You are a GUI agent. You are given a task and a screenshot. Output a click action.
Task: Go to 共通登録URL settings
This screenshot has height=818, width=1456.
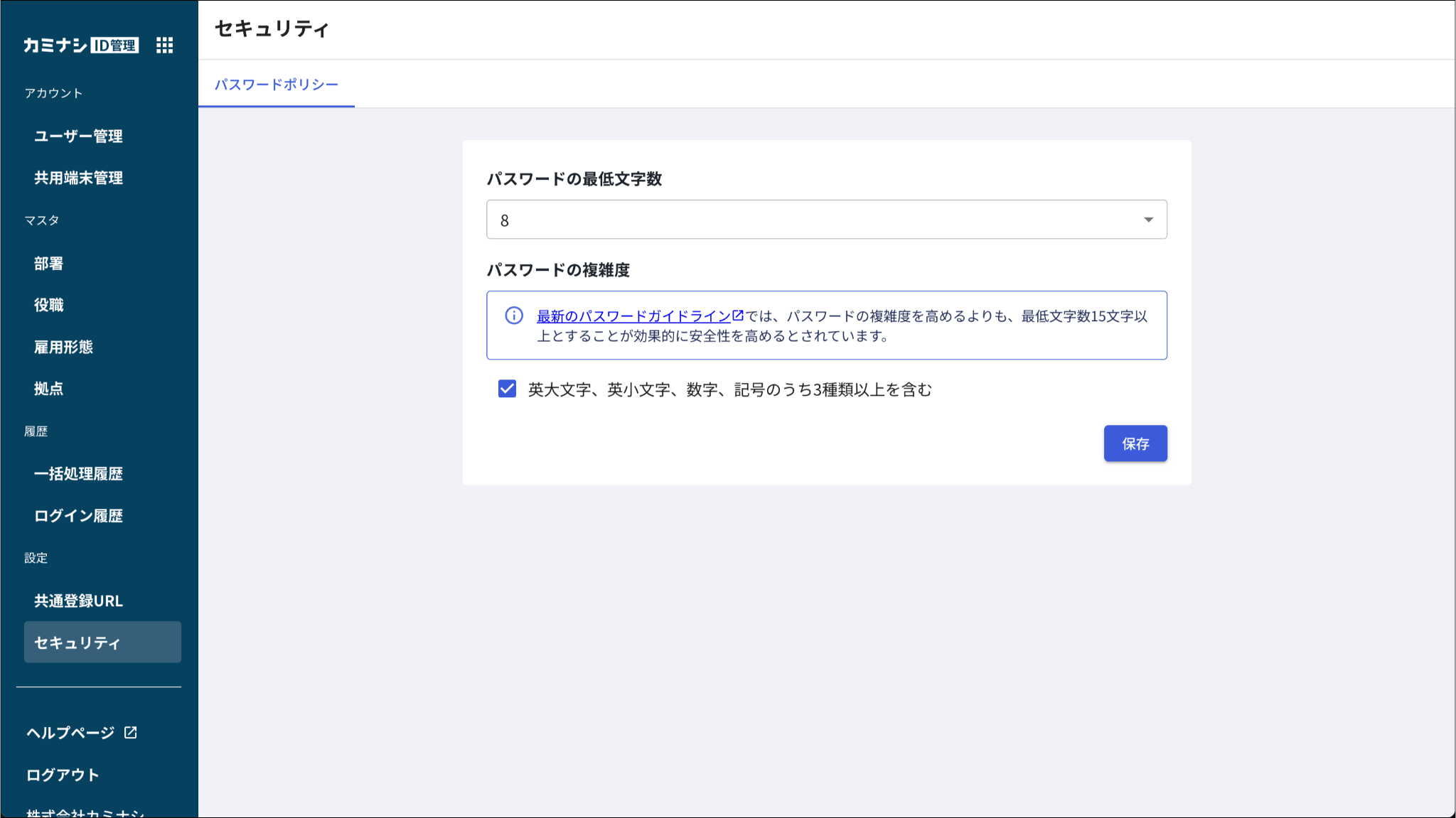click(x=78, y=601)
